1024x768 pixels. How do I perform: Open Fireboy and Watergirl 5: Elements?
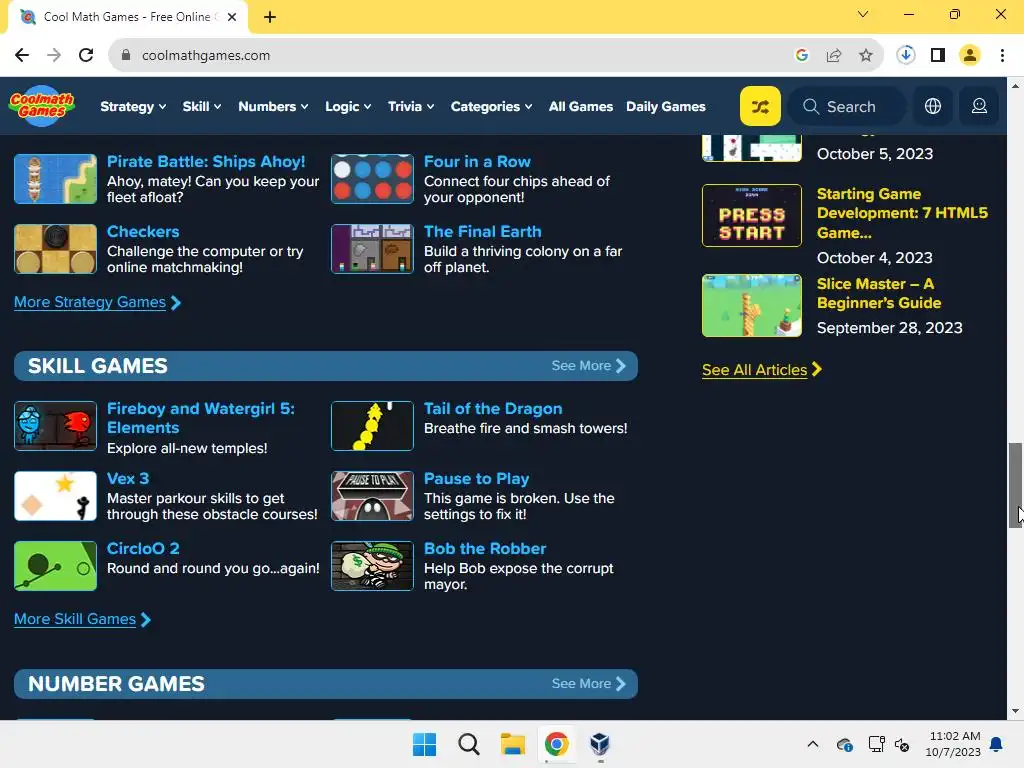pos(200,418)
